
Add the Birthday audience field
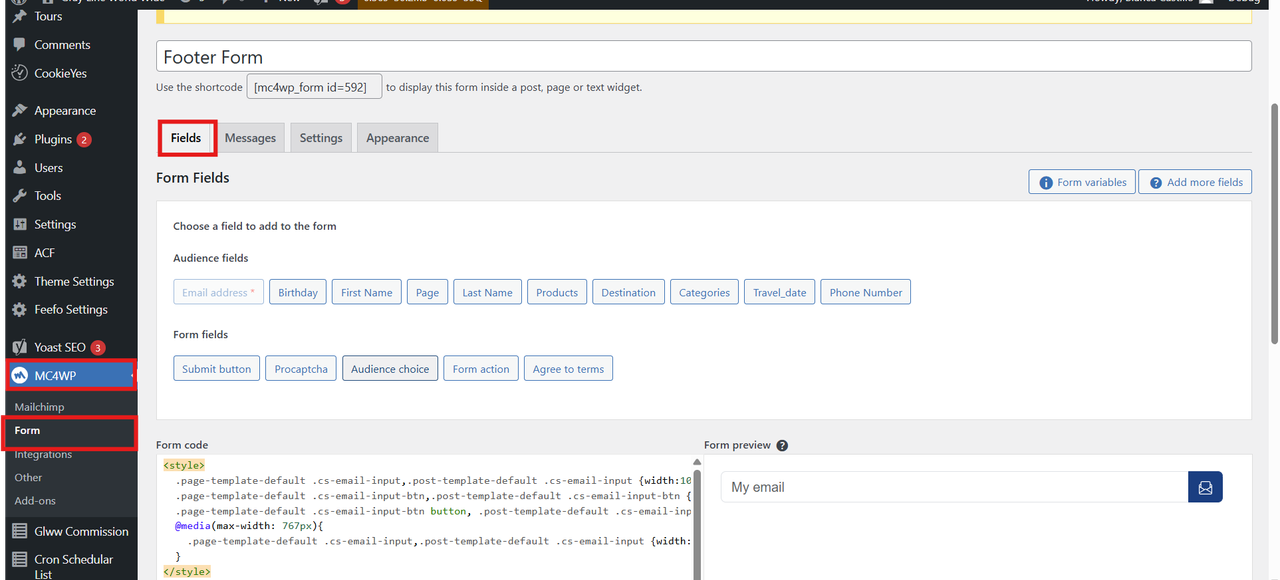(298, 293)
